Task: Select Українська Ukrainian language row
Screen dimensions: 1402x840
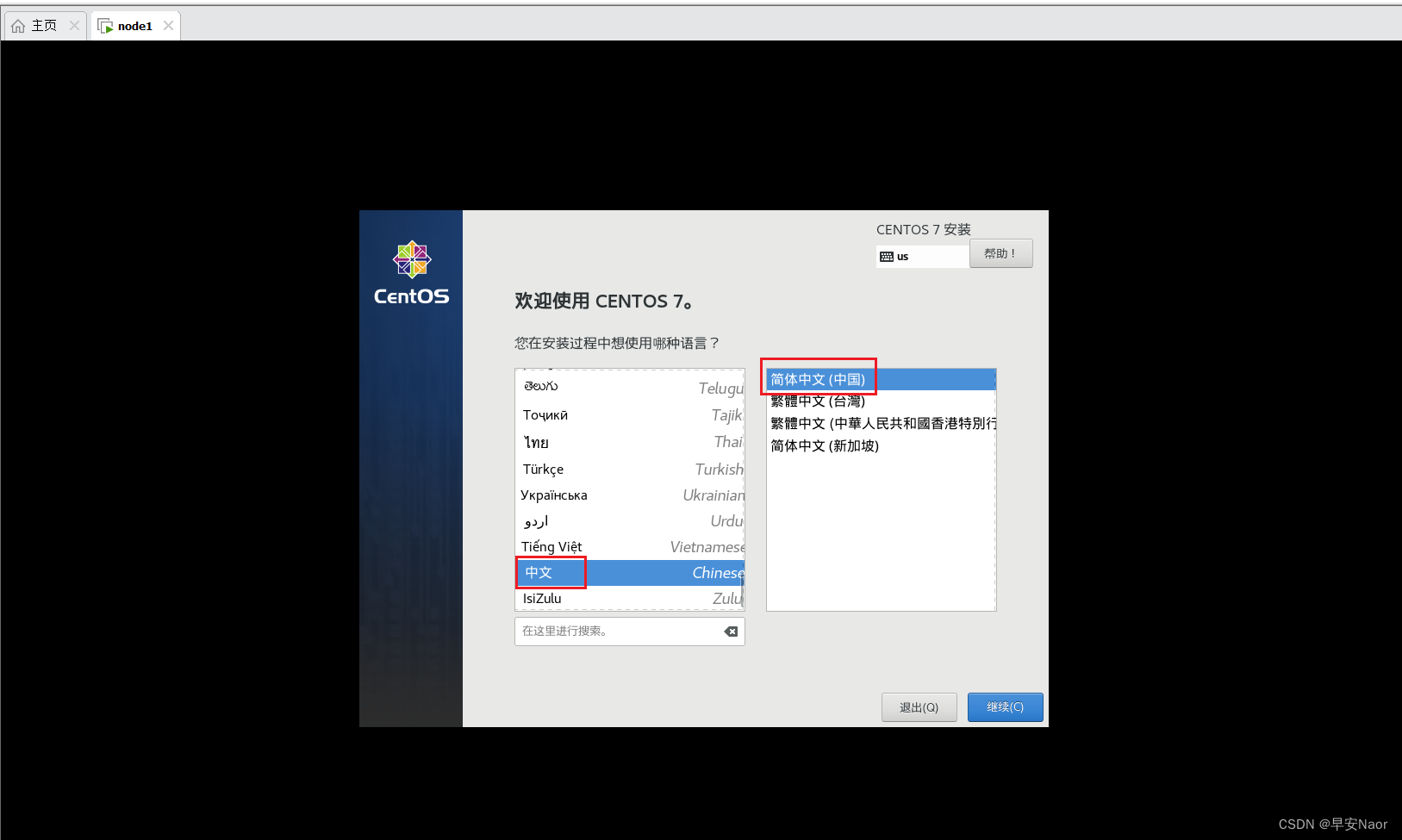Action: (x=630, y=495)
